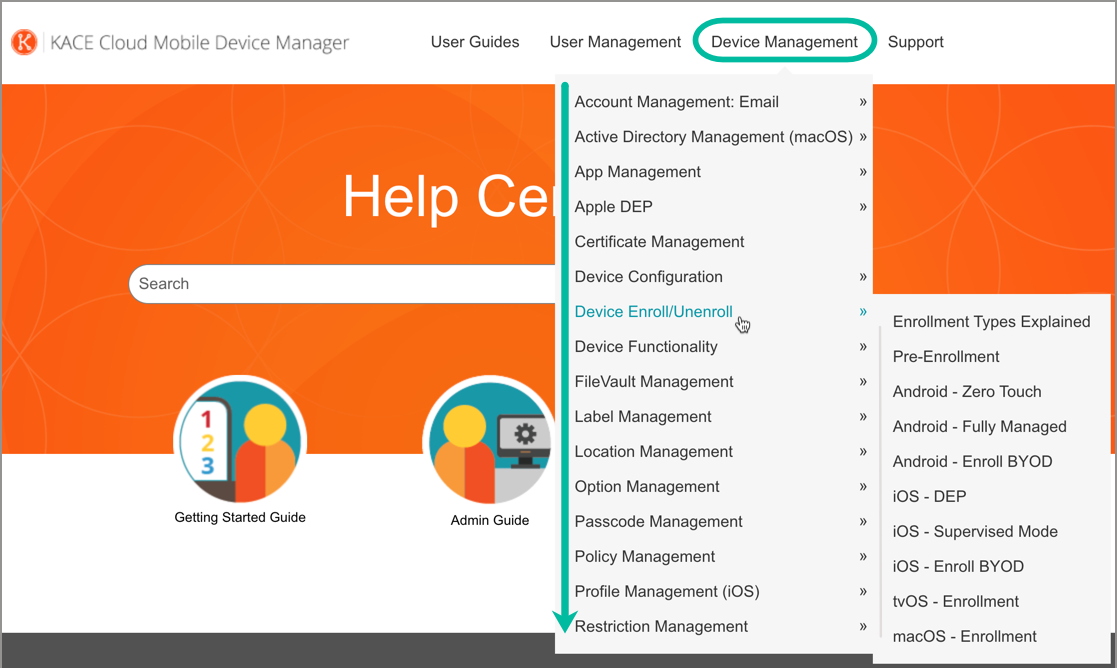Click the Device Management menu
This screenshot has width=1117, height=668.
point(784,42)
